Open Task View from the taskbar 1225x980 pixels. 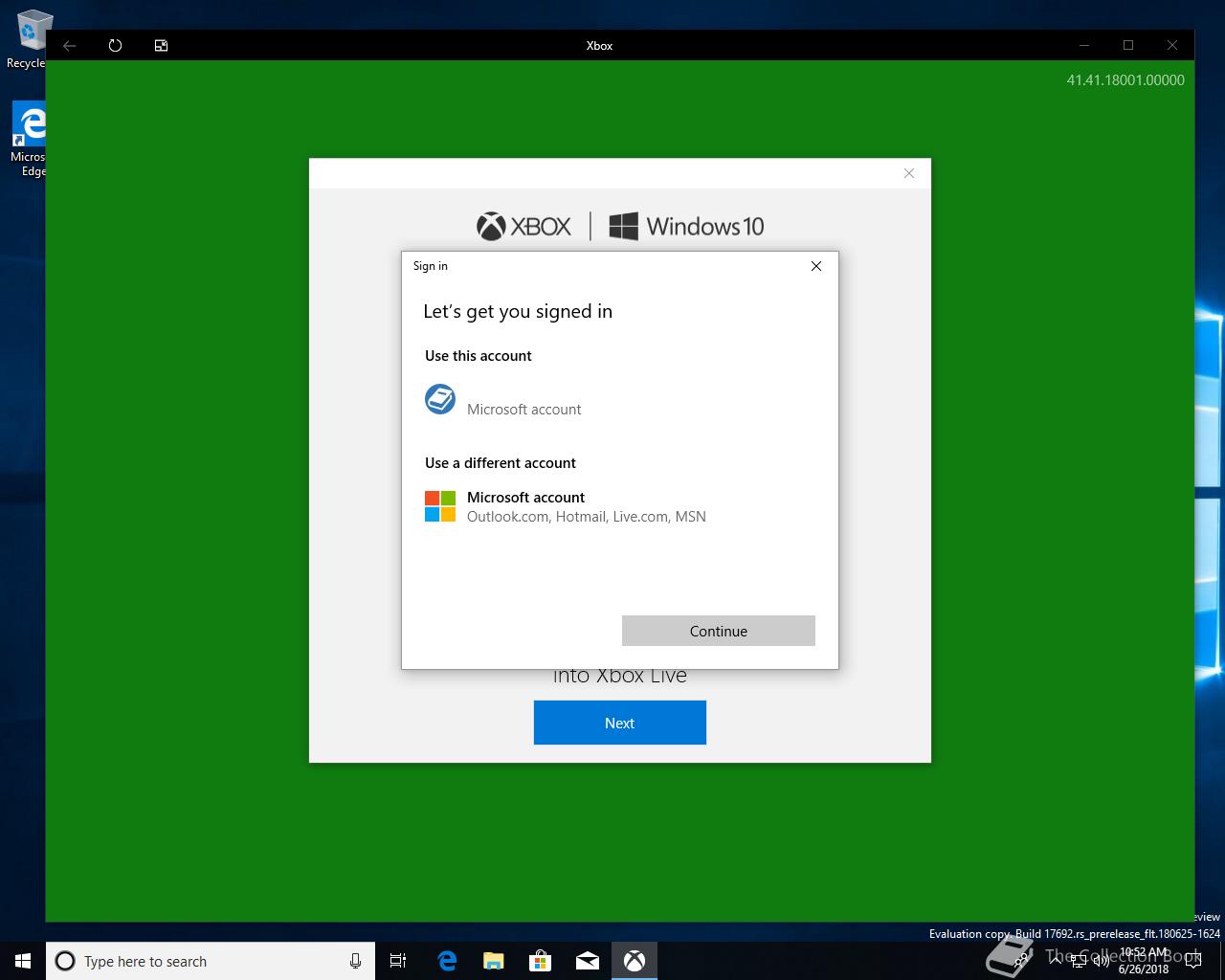(398, 961)
